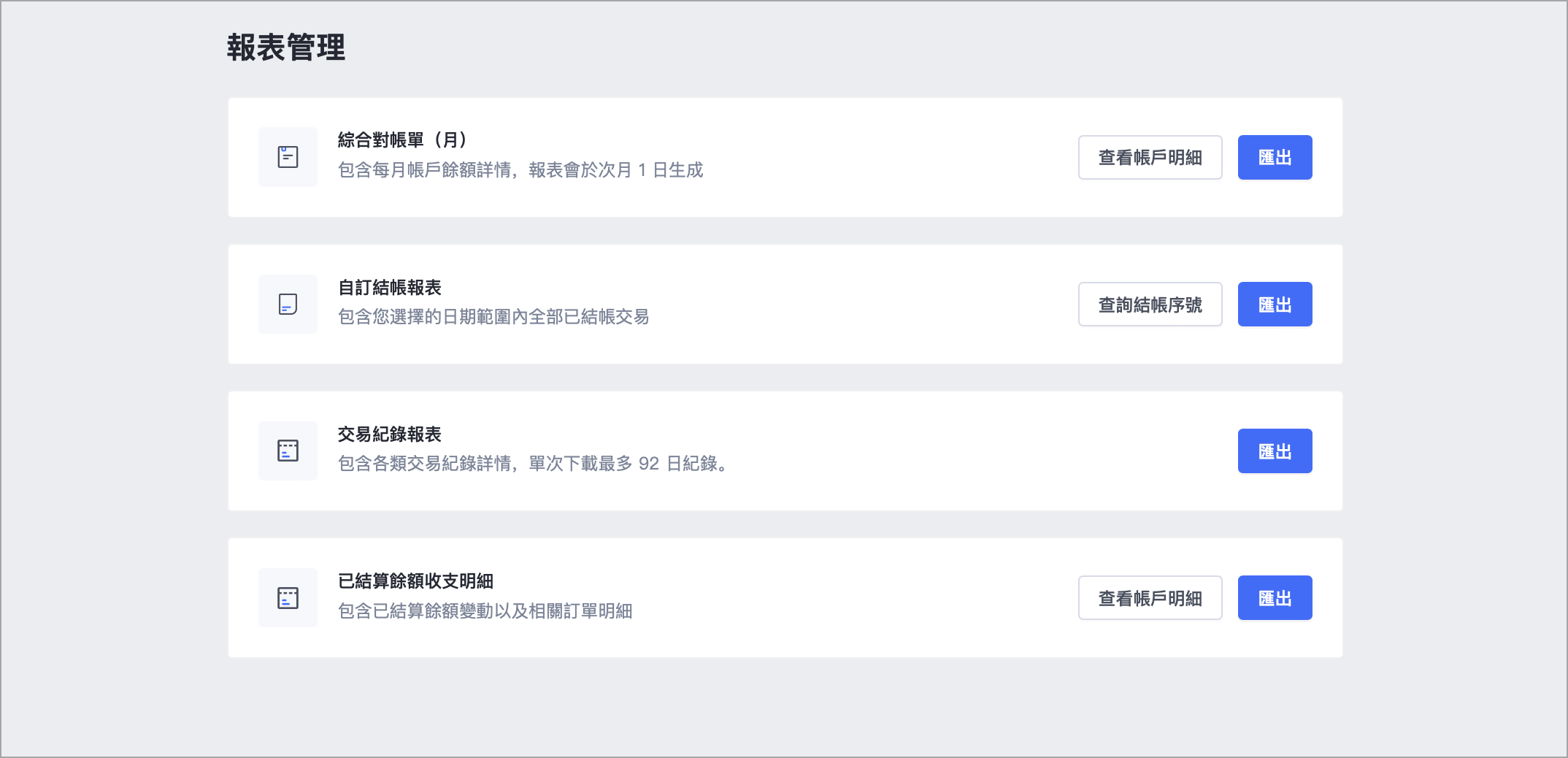The image size is (1568, 758).
Task: Click the 自訂結帳報表 document icon
Action: (288, 304)
